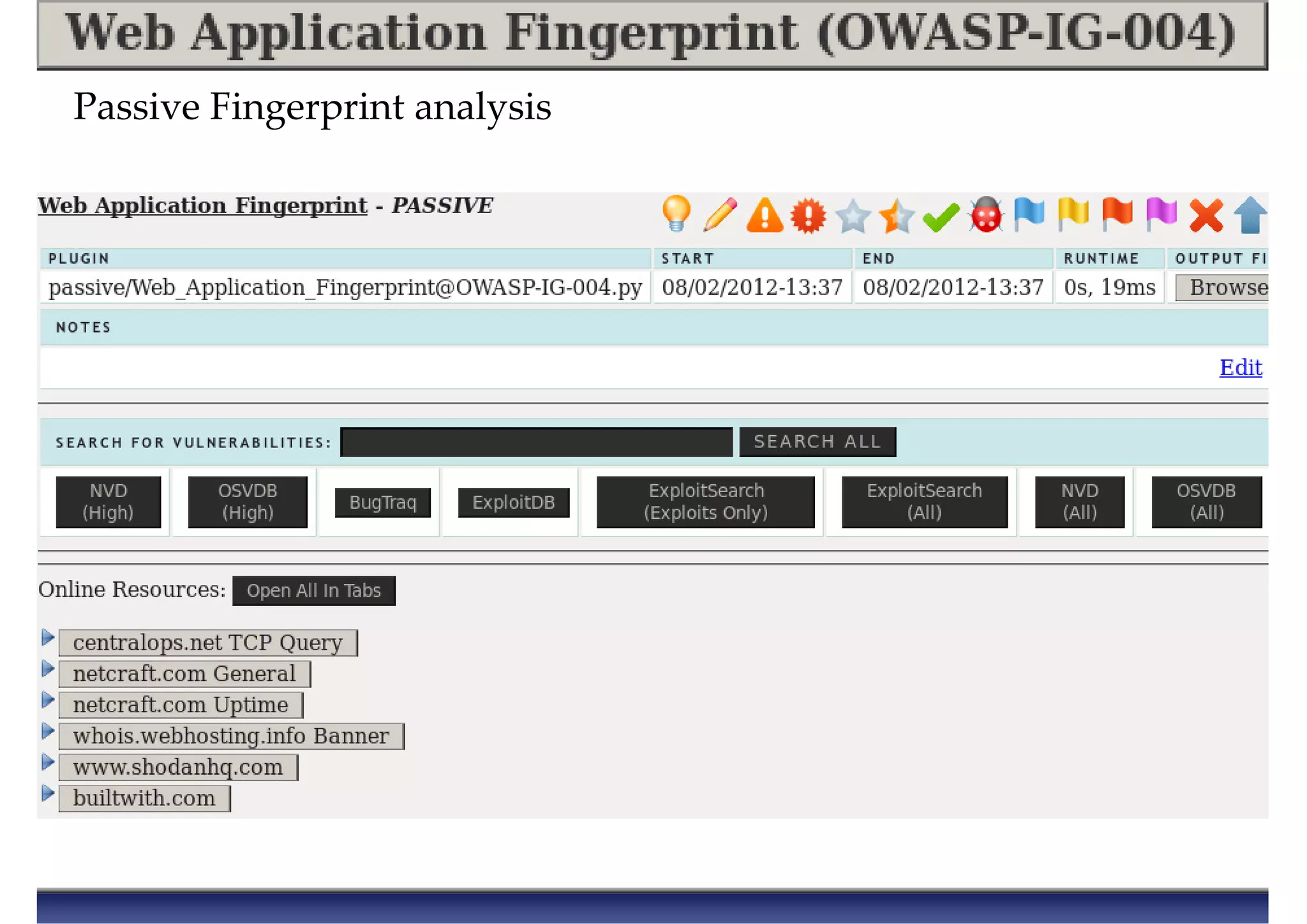Click the purple flag icon
1307x924 pixels.
pos(1161,214)
